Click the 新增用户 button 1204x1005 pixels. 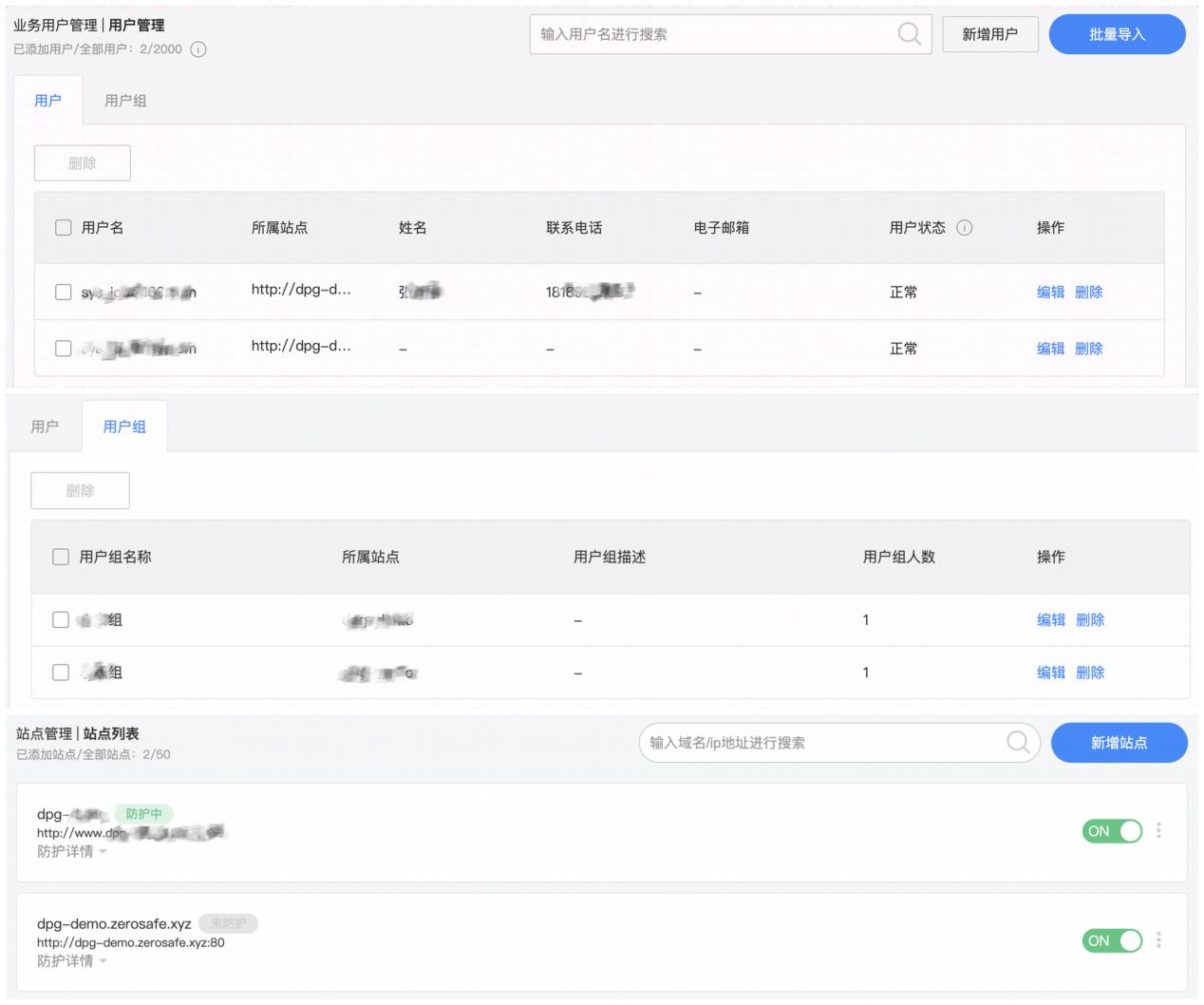990,34
